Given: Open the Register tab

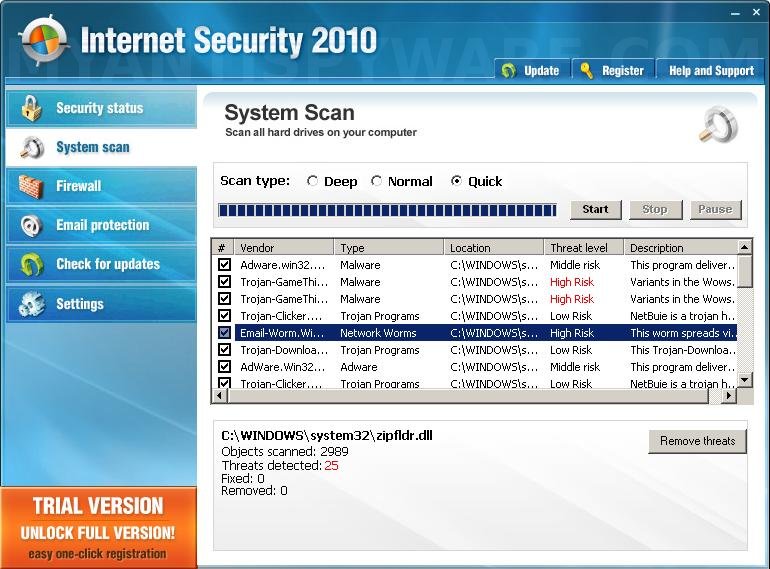Looking at the screenshot, I should pos(613,70).
